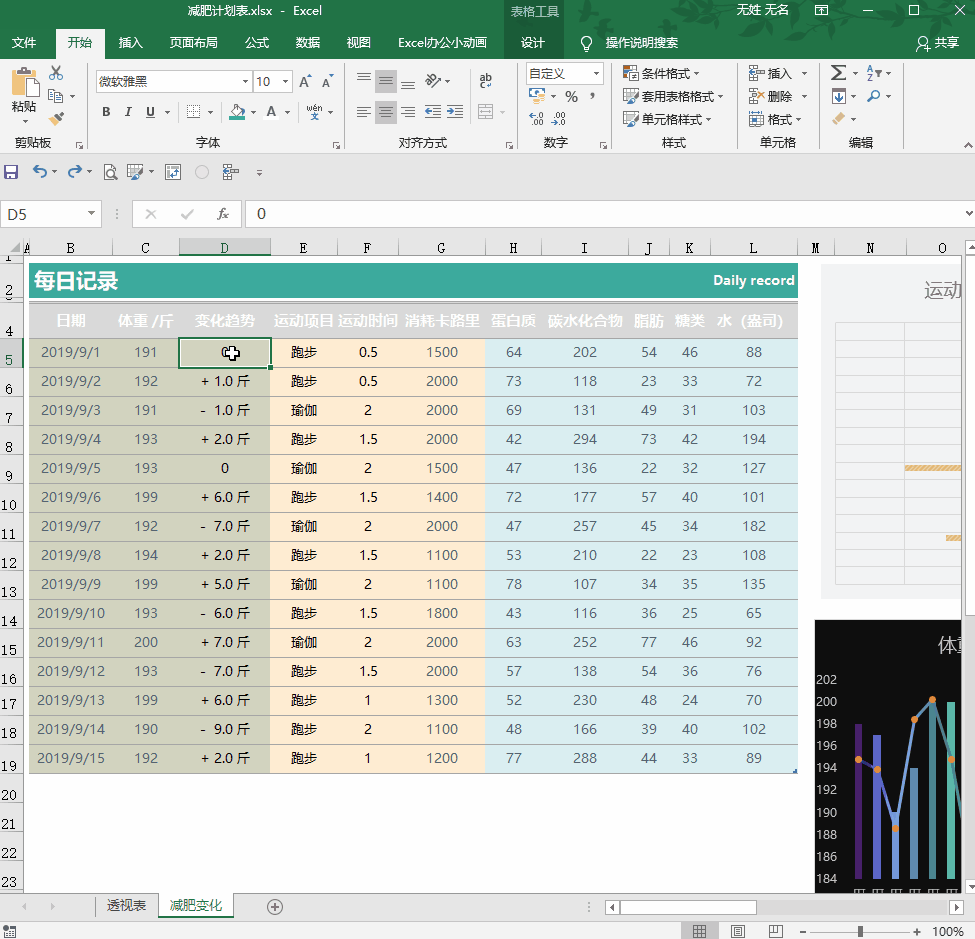
Task: Open the Name Box dropdown arrow
Action: point(91,213)
